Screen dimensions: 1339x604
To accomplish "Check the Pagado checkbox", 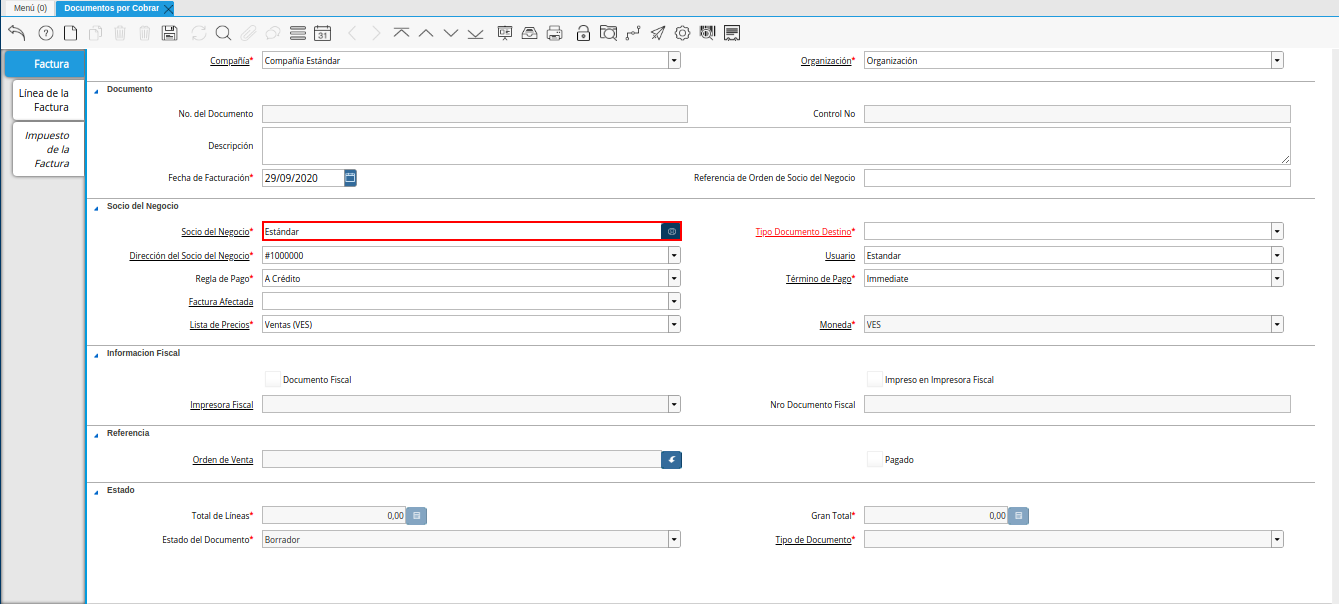I will coord(874,459).
